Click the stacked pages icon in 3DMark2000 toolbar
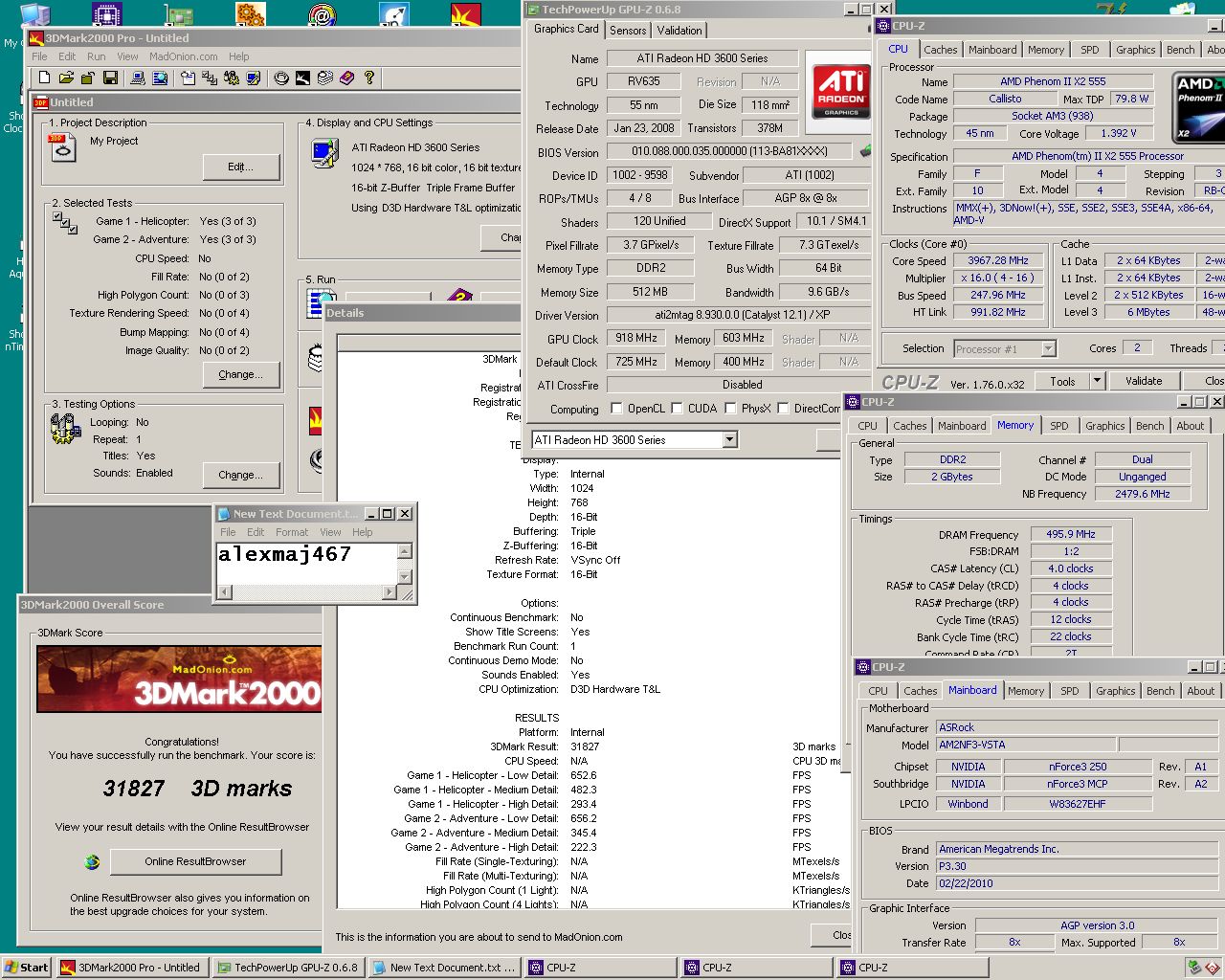Image resolution: width=1225 pixels, height=980 pixels. [x=325, y=78]
